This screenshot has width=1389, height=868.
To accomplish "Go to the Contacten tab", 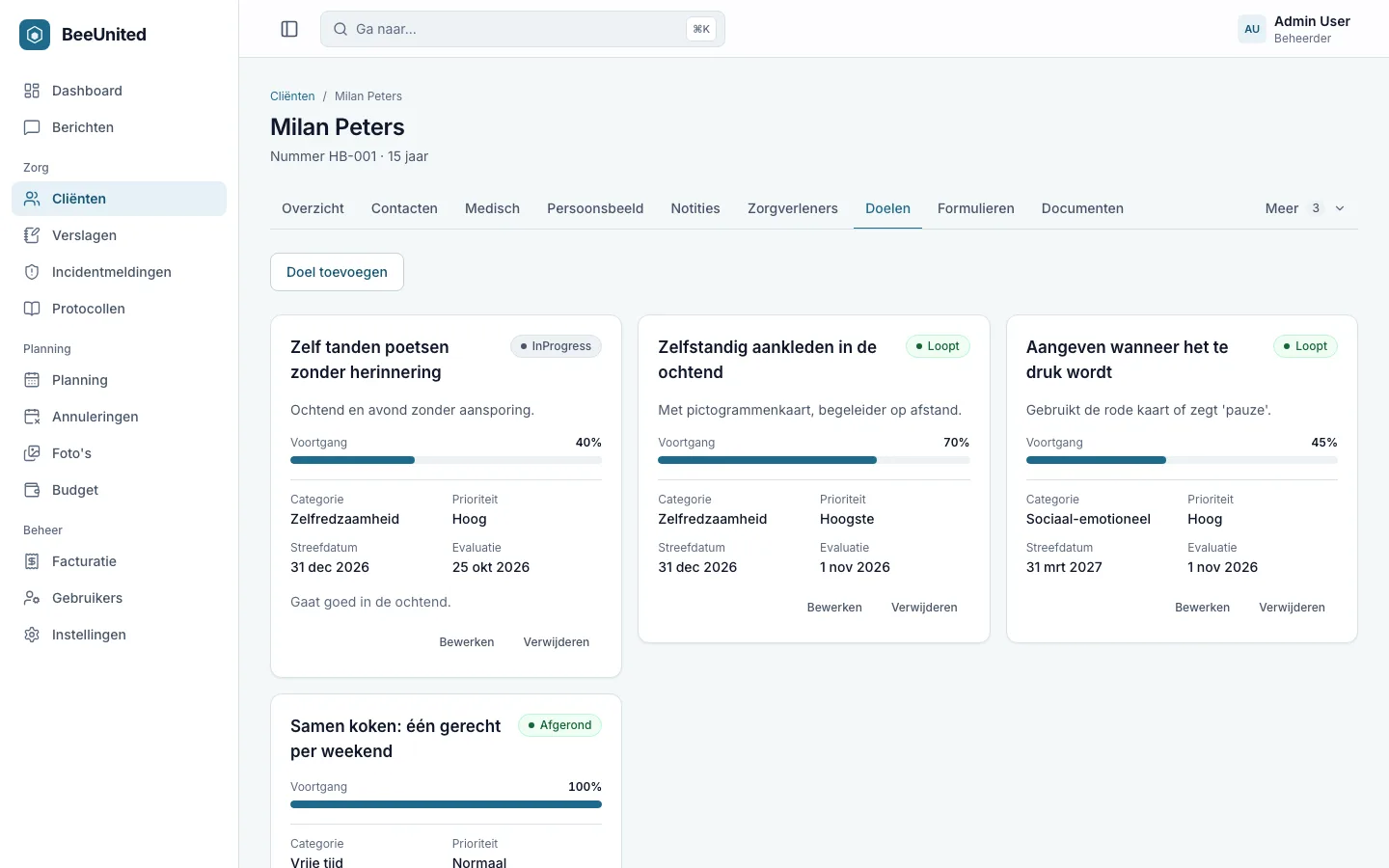I will (404, 208).
